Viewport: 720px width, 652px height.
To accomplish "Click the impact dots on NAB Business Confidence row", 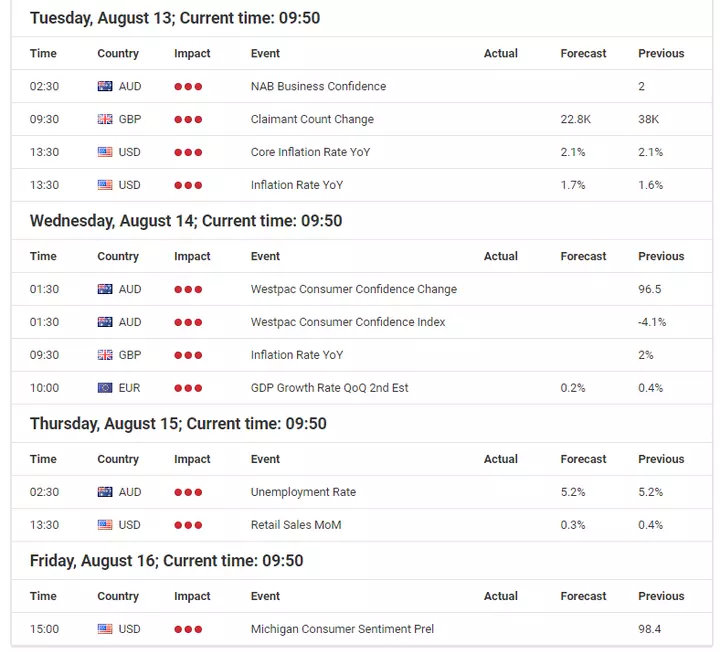I will pyautogui.click(x=188, y=86).
